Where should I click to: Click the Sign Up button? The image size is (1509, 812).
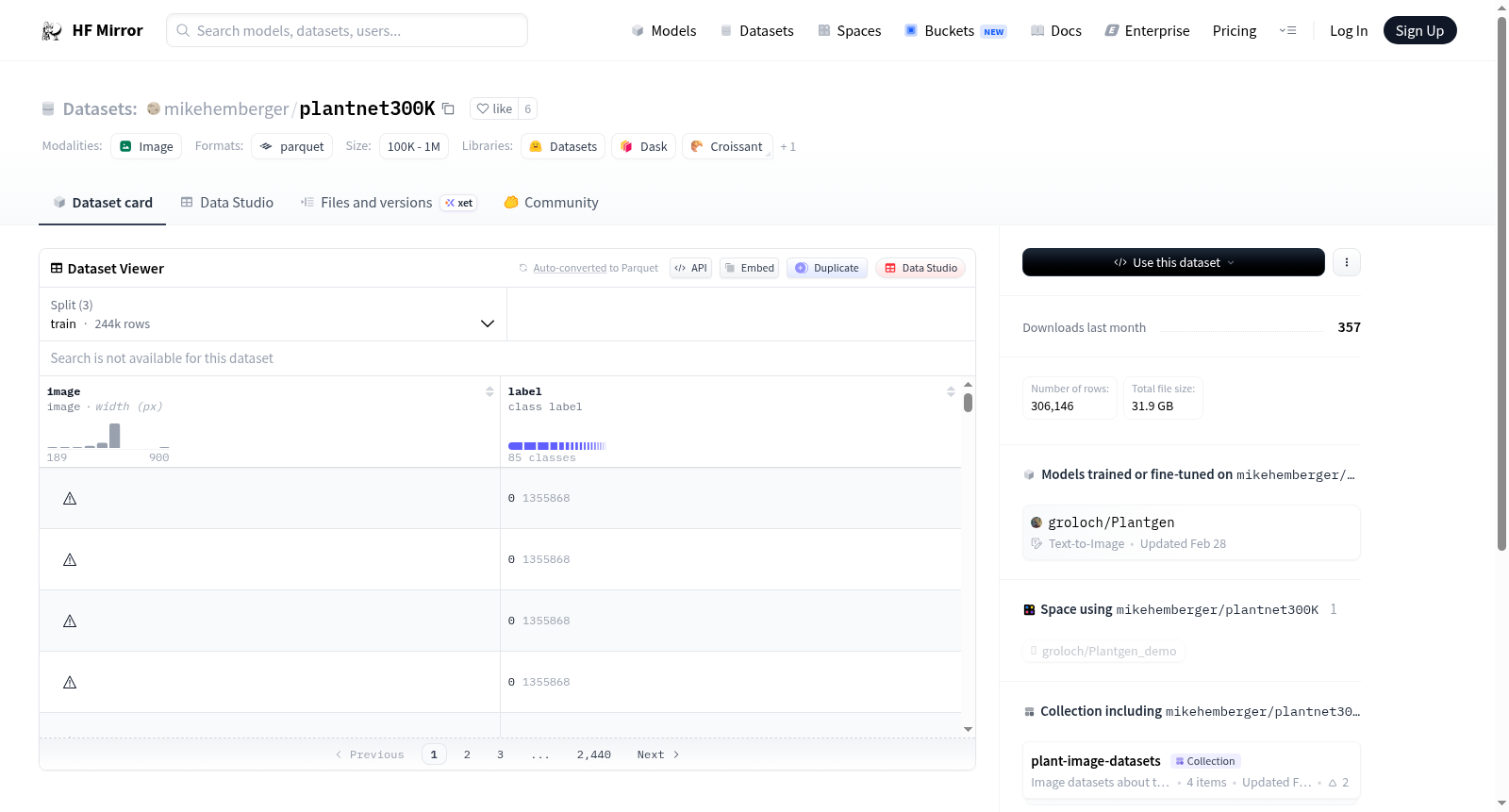pyautogui.click(x=1419, y=31)
